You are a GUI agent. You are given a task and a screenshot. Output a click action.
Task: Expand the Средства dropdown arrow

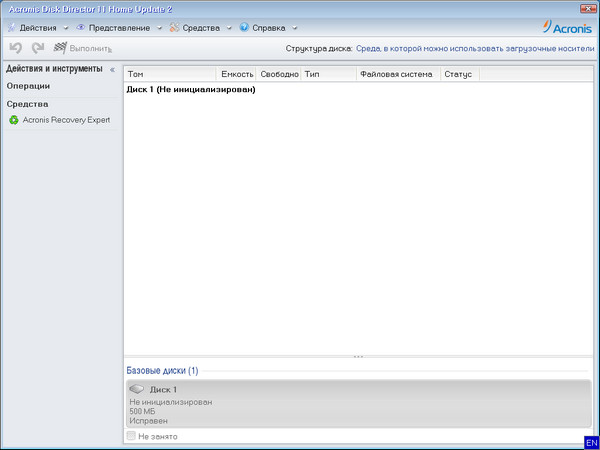click(229, 28)
